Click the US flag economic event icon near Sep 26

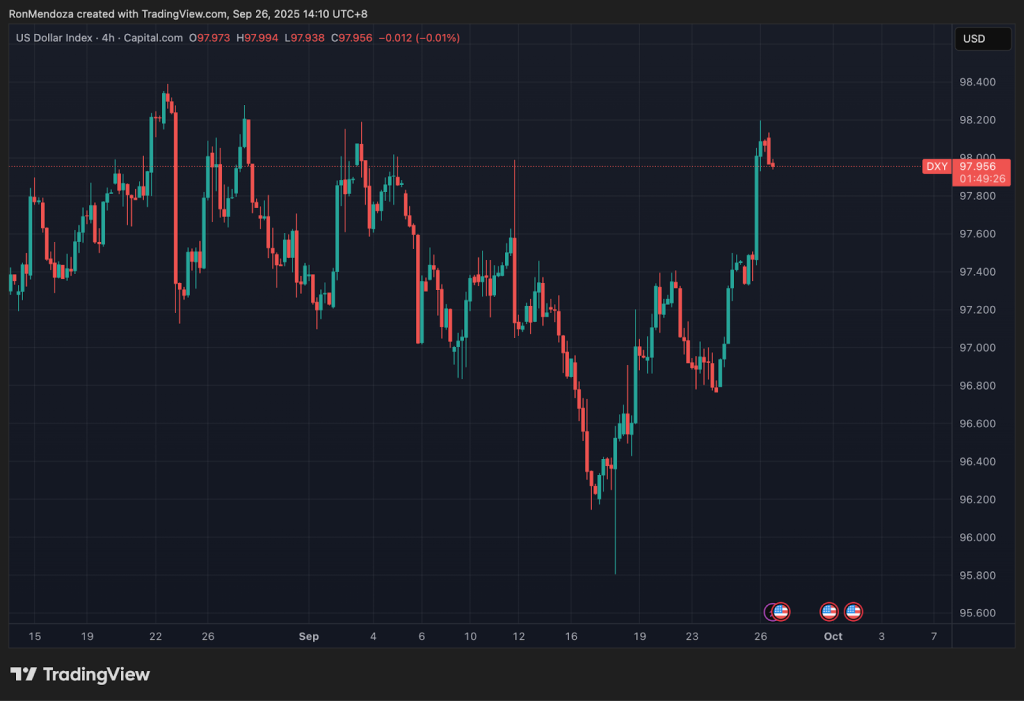click(783, 612)
